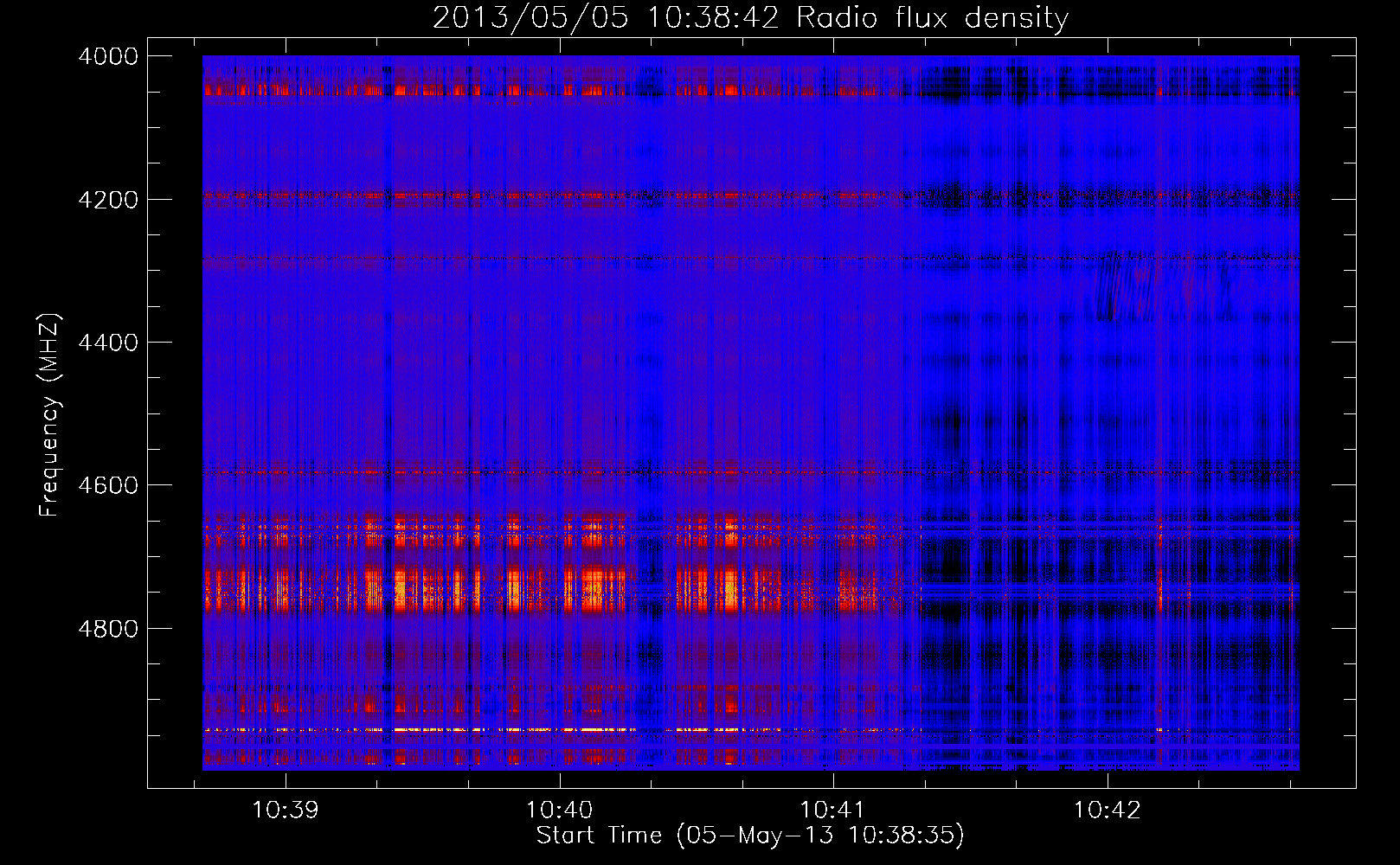1400x865 pixels.
Task: Click the uniform blue region around 4400 MHz
Action: [554, 346]
